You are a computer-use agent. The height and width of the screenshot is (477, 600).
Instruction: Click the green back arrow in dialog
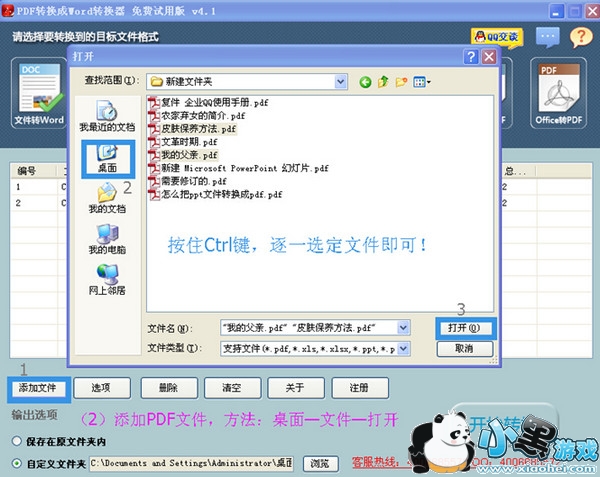pyautogui.click(x=365, y=82)
